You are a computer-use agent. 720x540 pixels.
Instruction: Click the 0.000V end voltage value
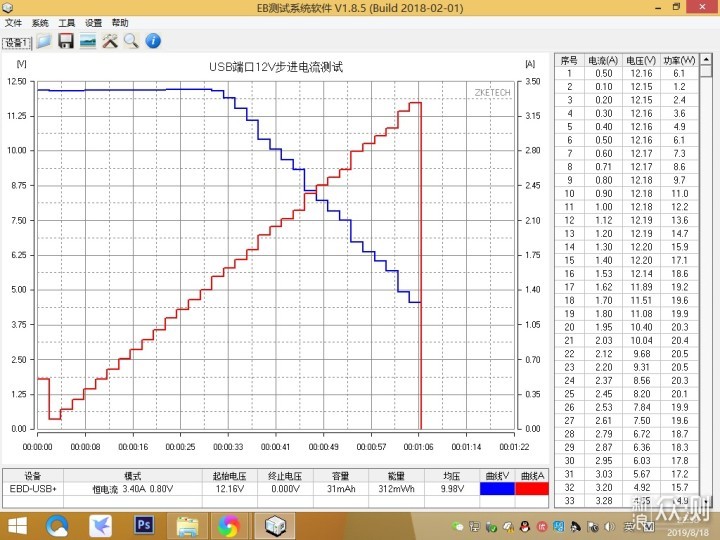pyautogui.click(x=285, y=489)
